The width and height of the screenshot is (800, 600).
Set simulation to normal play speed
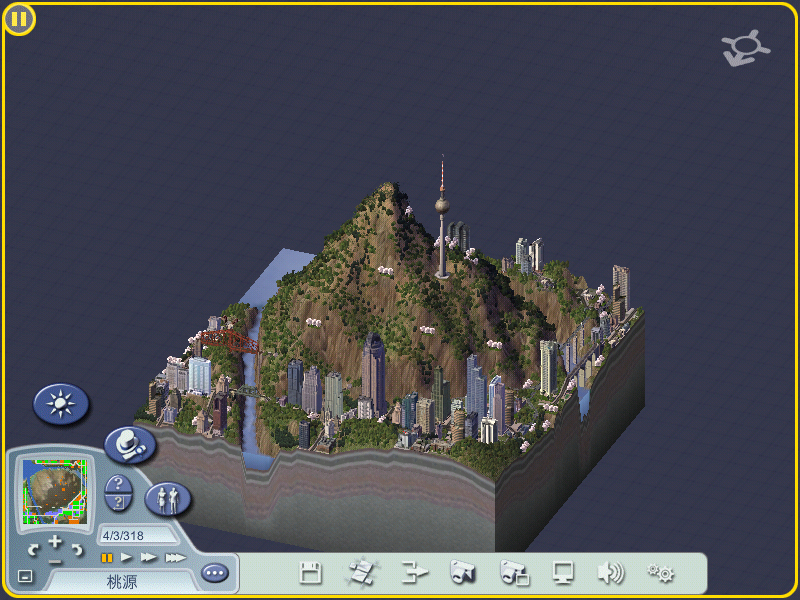pos(126,557)
